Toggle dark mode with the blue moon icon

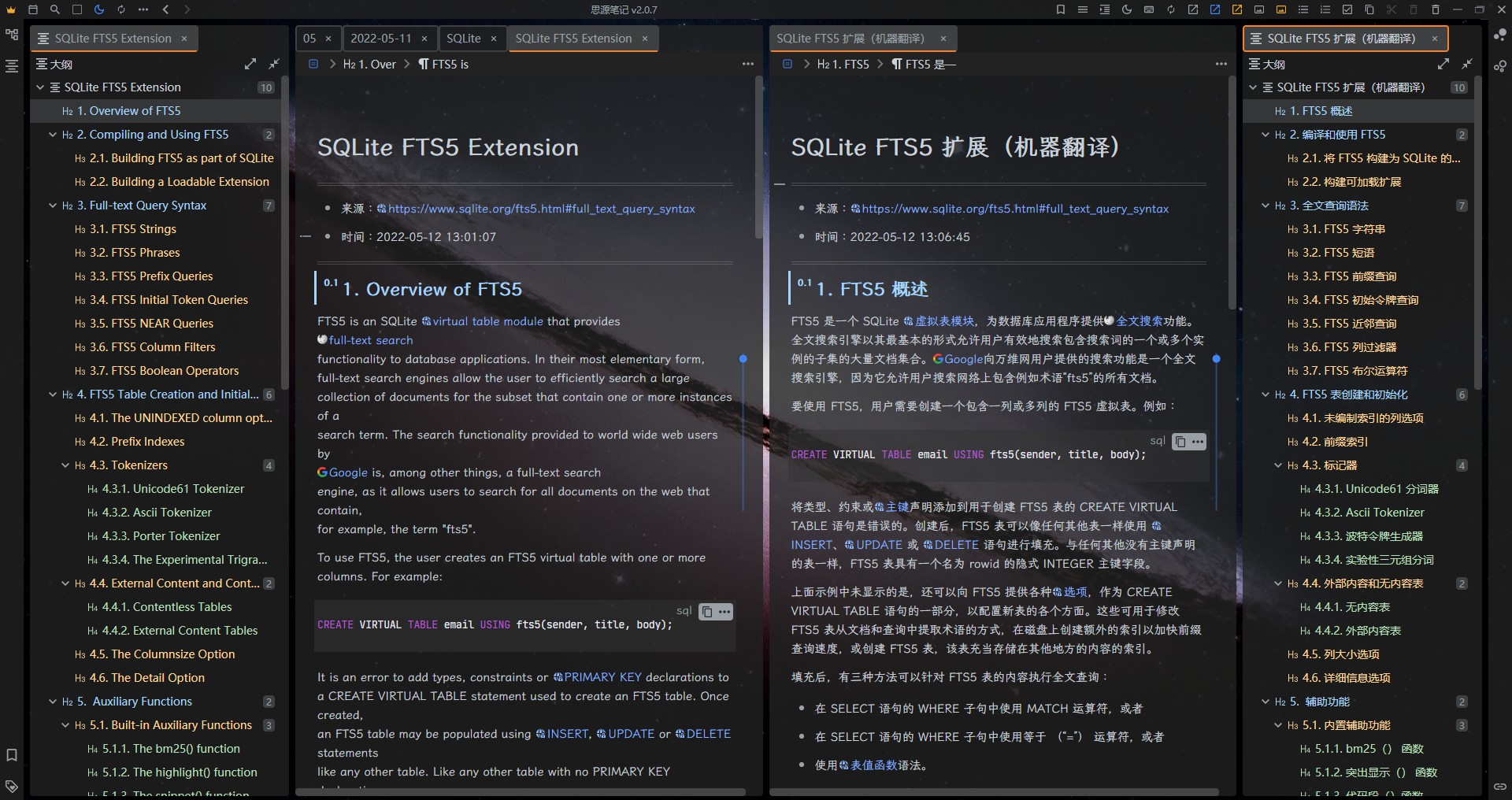(x=99, y=9)
